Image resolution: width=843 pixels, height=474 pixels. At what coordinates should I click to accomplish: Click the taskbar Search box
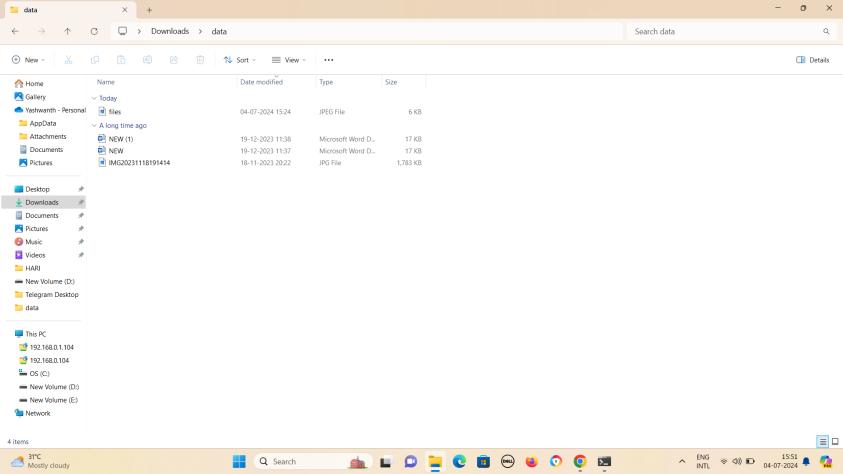click(313, 461)
